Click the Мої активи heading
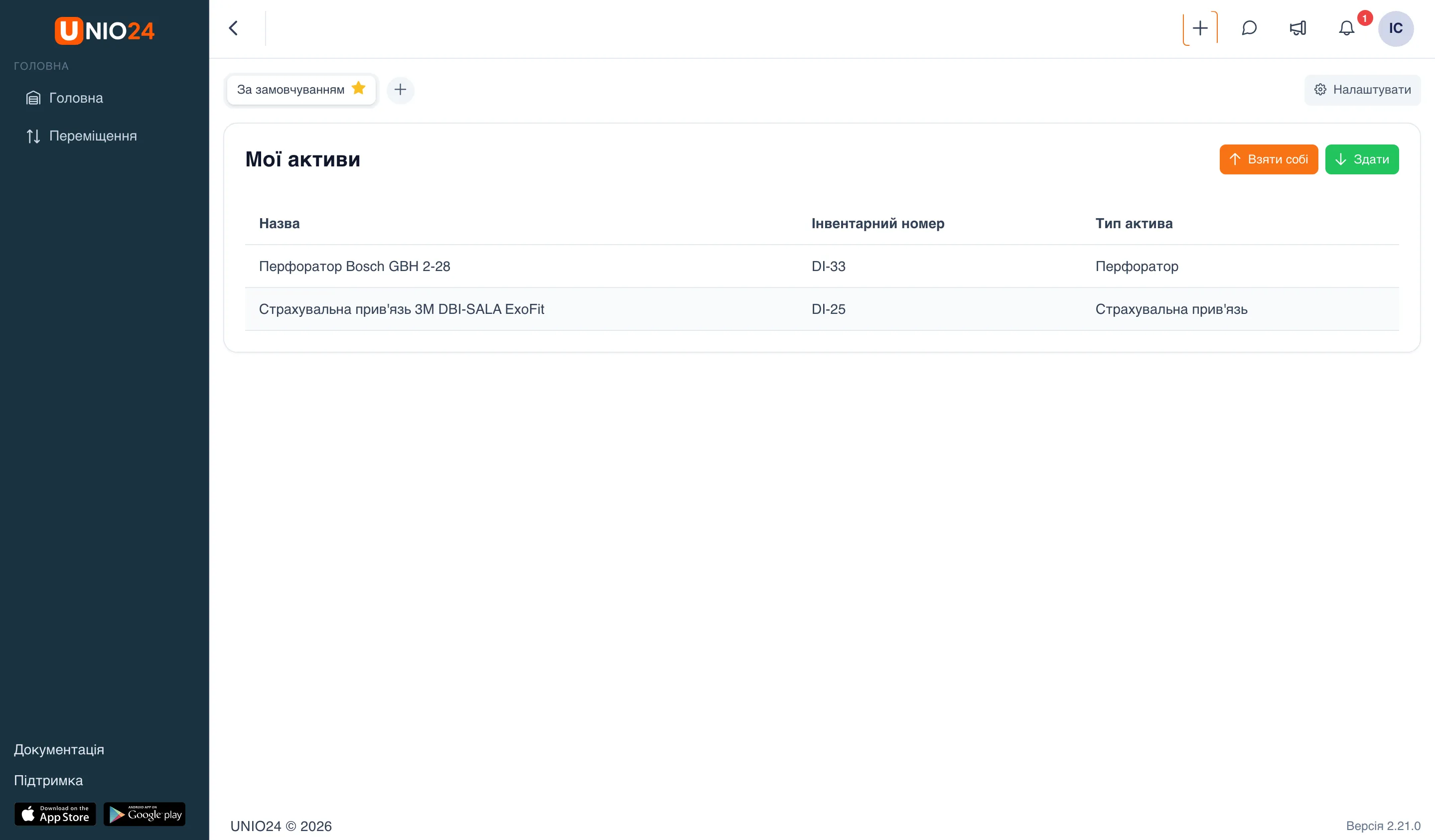Viewport: 1435px width, 840px height. pyautogui.click(x=302, y=159)
